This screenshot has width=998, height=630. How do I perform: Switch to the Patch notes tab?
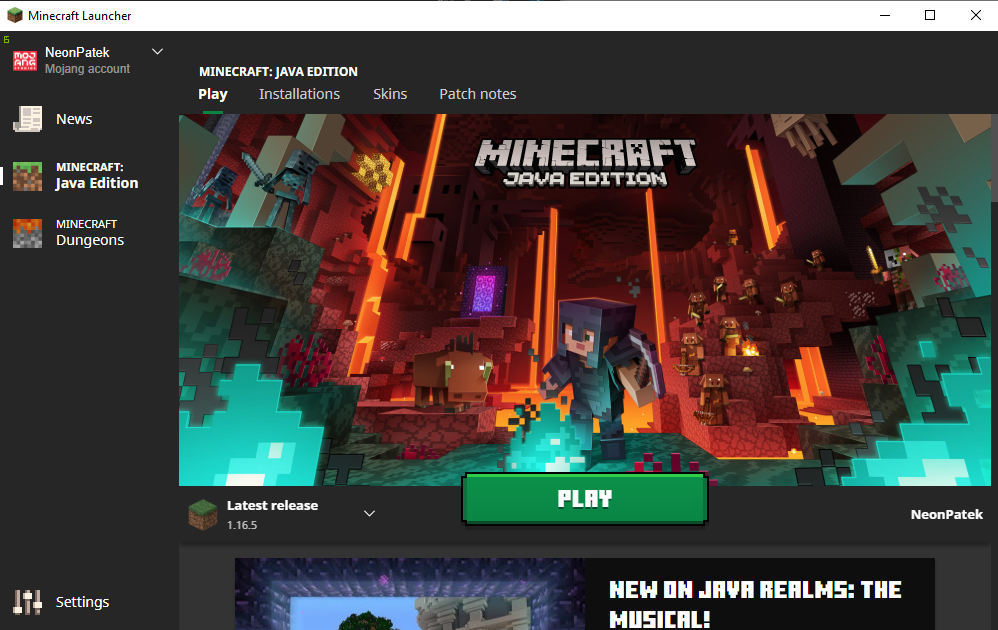(477, 94)
